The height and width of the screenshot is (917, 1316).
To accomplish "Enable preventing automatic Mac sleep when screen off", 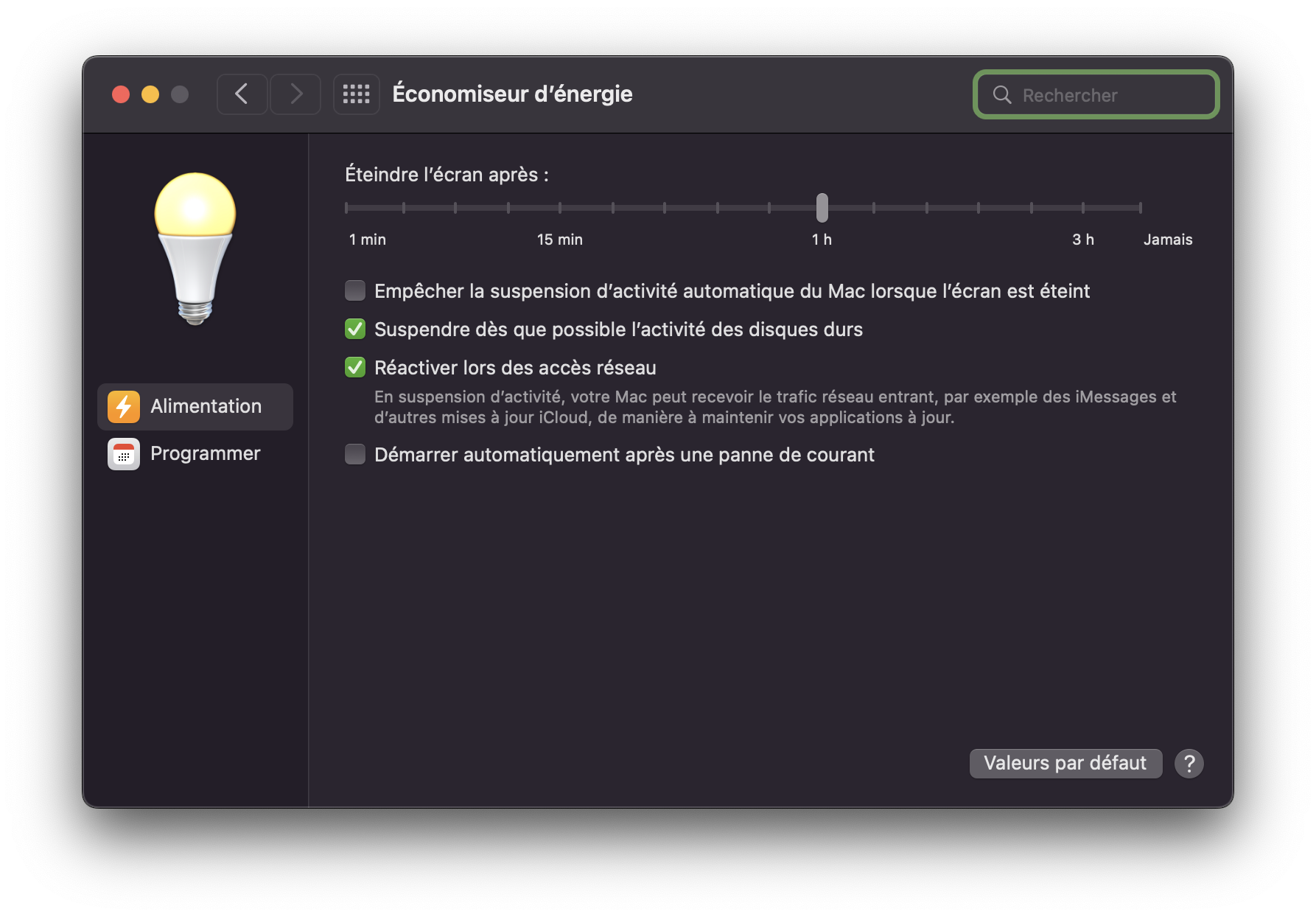I will [354, 290].
